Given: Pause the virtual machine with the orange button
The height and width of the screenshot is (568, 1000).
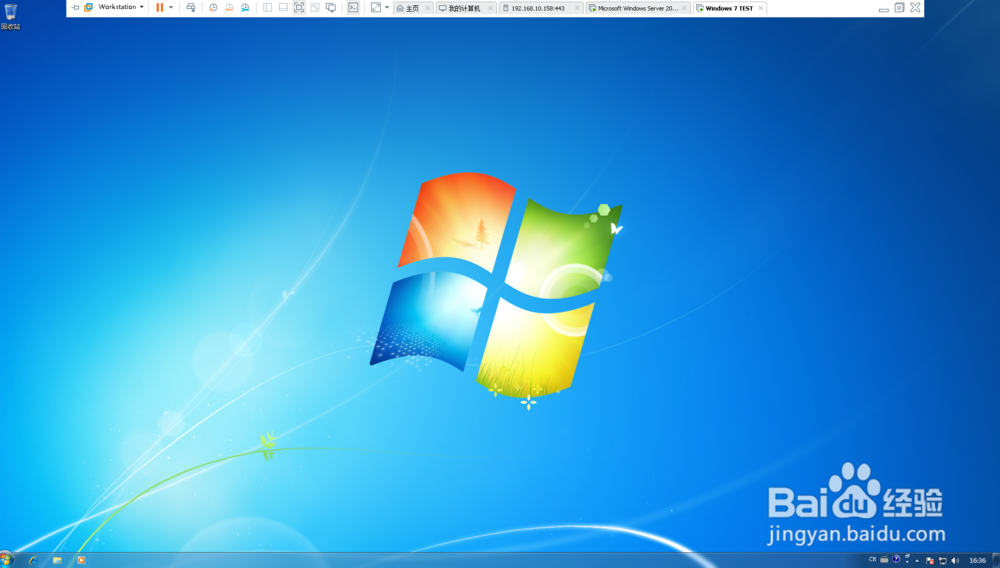Looking at the screenshot, I should pos(159,8).
